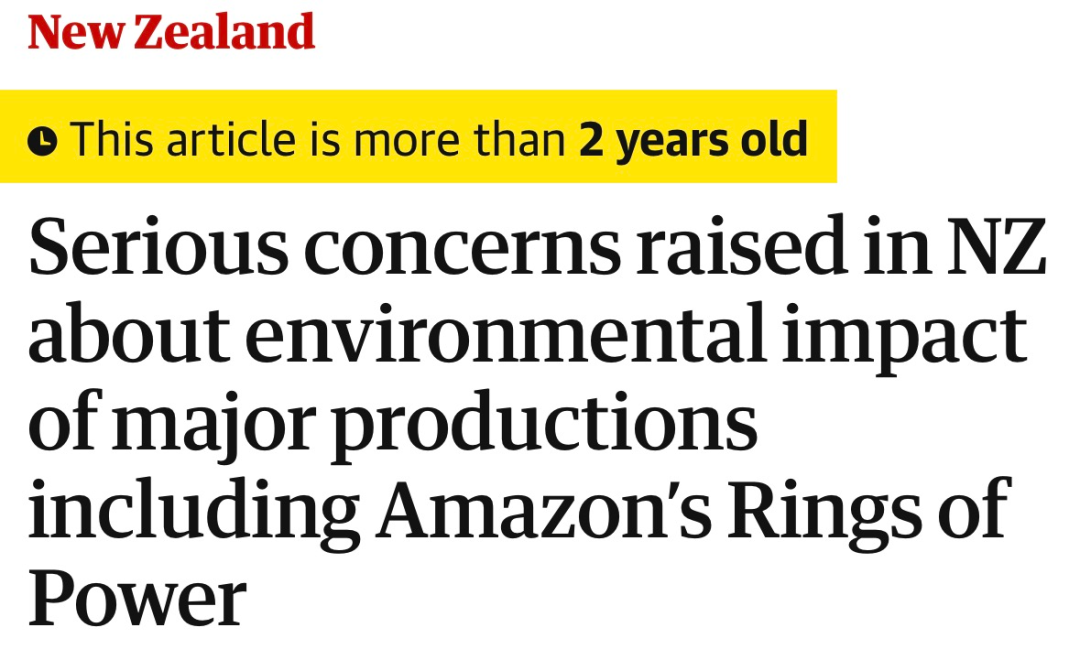1080x660 pixels.
Task: Click 'This article is more than' notice text
Action: (x=318, y=140)
